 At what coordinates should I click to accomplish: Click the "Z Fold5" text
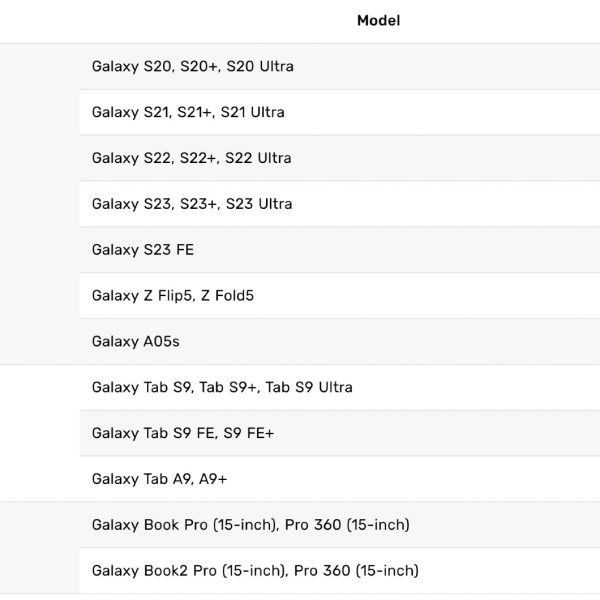(x=227, y=296)
